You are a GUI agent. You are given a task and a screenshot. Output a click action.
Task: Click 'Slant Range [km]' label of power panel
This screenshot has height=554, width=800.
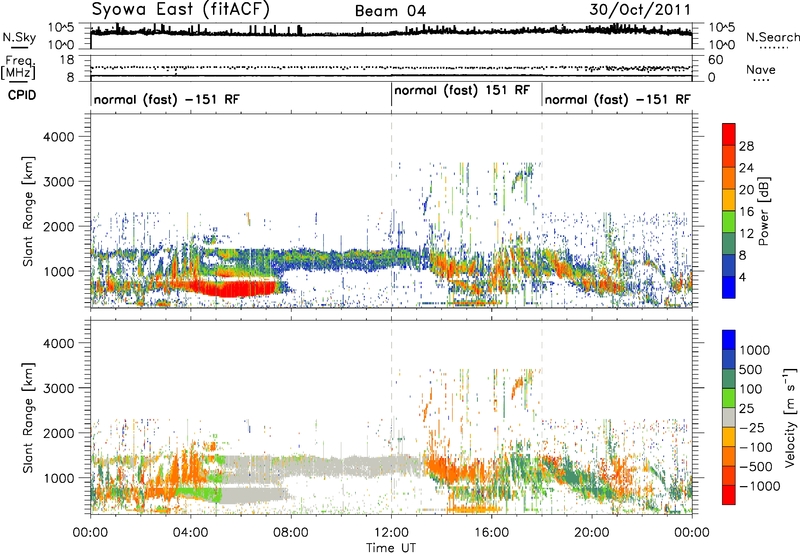tap(28, 211)
